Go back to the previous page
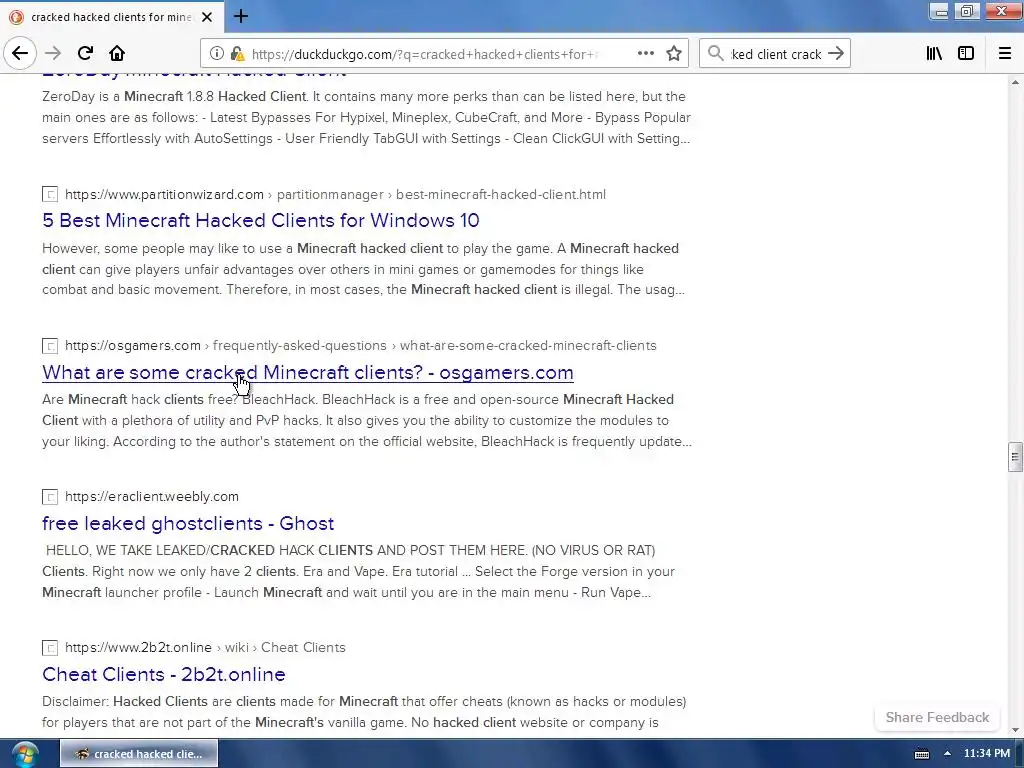This screenshot has width=1024, height=768. point(20,54)
